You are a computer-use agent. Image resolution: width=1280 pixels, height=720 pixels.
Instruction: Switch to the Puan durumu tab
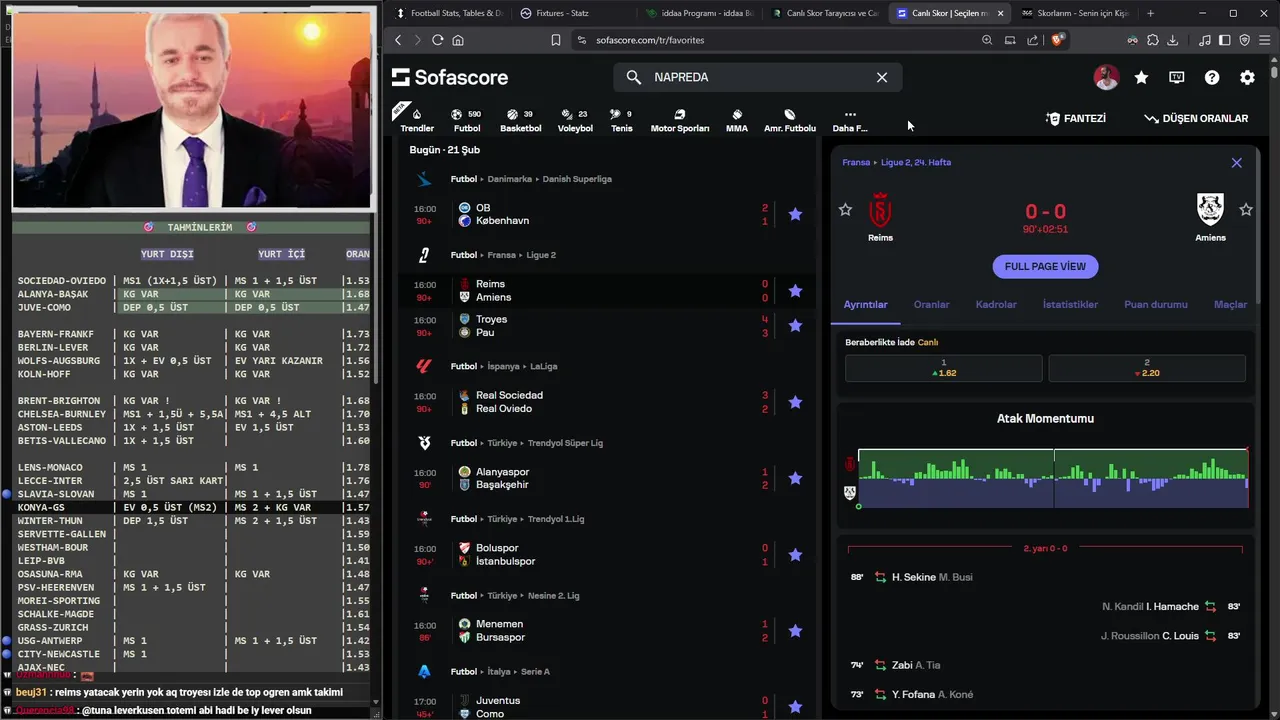1156,304
